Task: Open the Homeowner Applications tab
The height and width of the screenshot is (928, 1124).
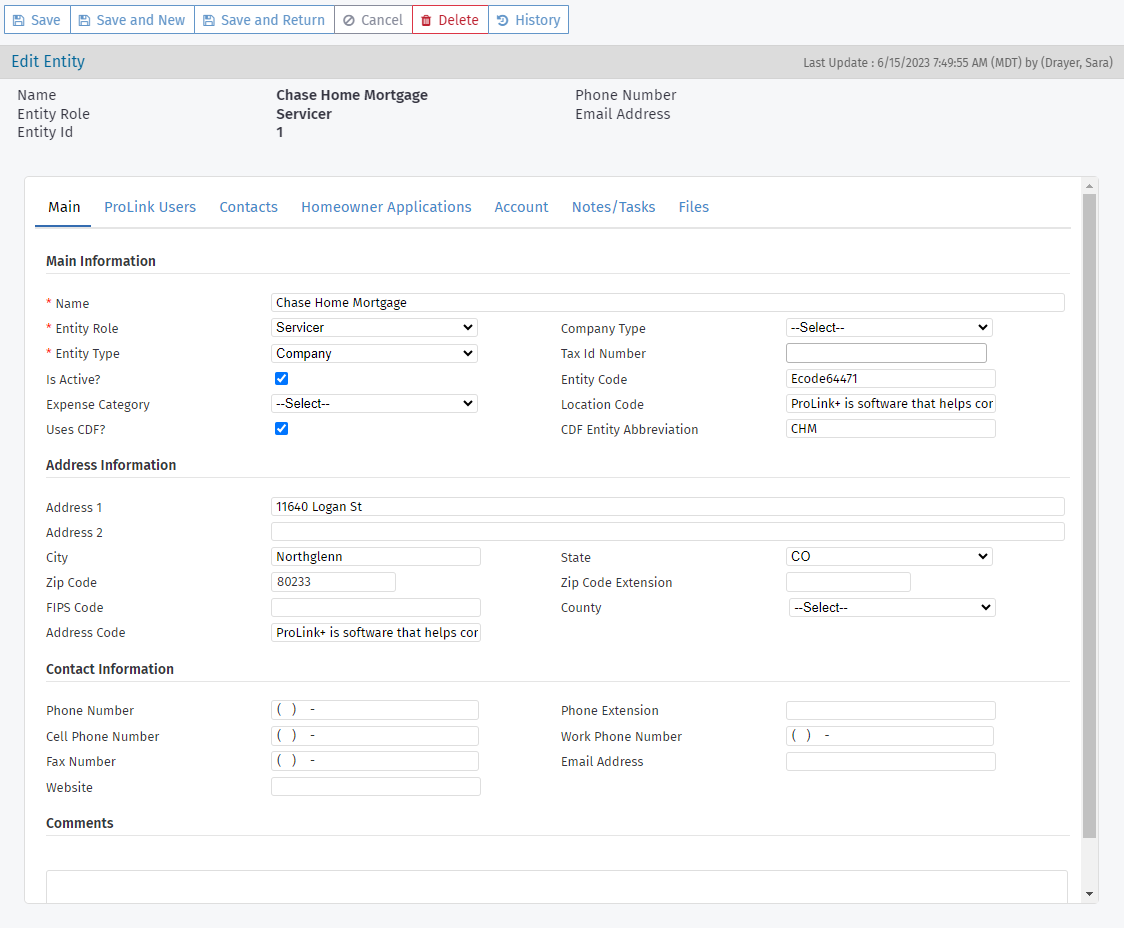Action: click(x=386, y=207)
